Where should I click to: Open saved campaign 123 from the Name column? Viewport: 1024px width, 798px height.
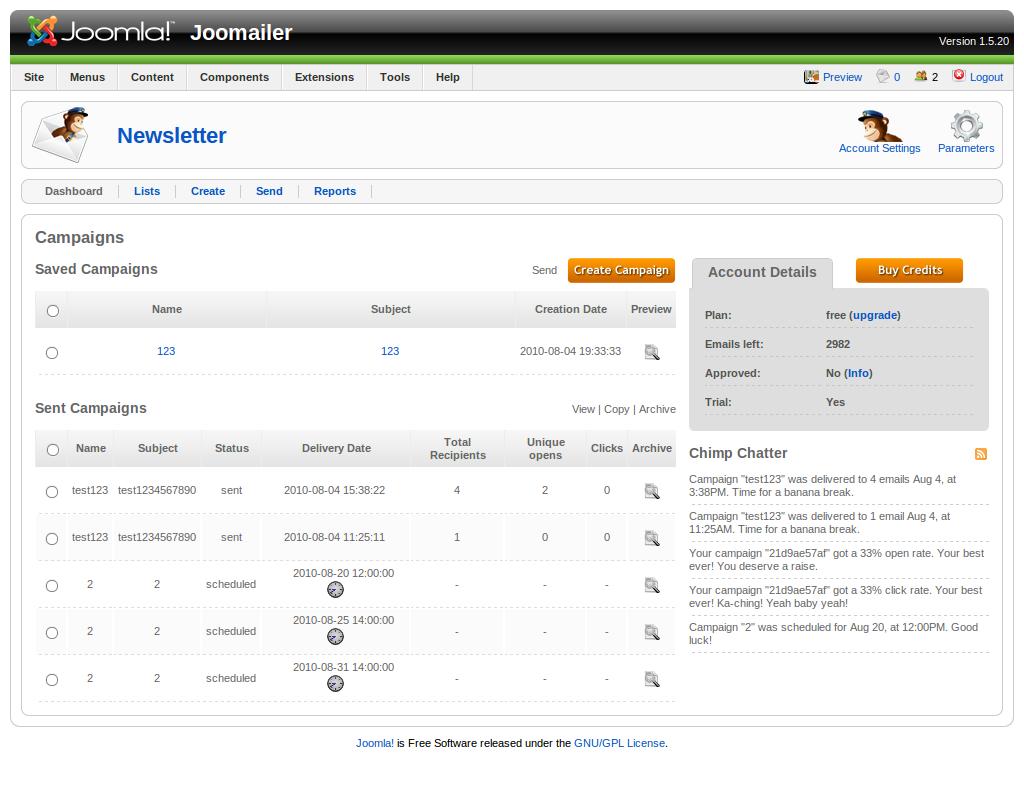[x=166, y=351]
